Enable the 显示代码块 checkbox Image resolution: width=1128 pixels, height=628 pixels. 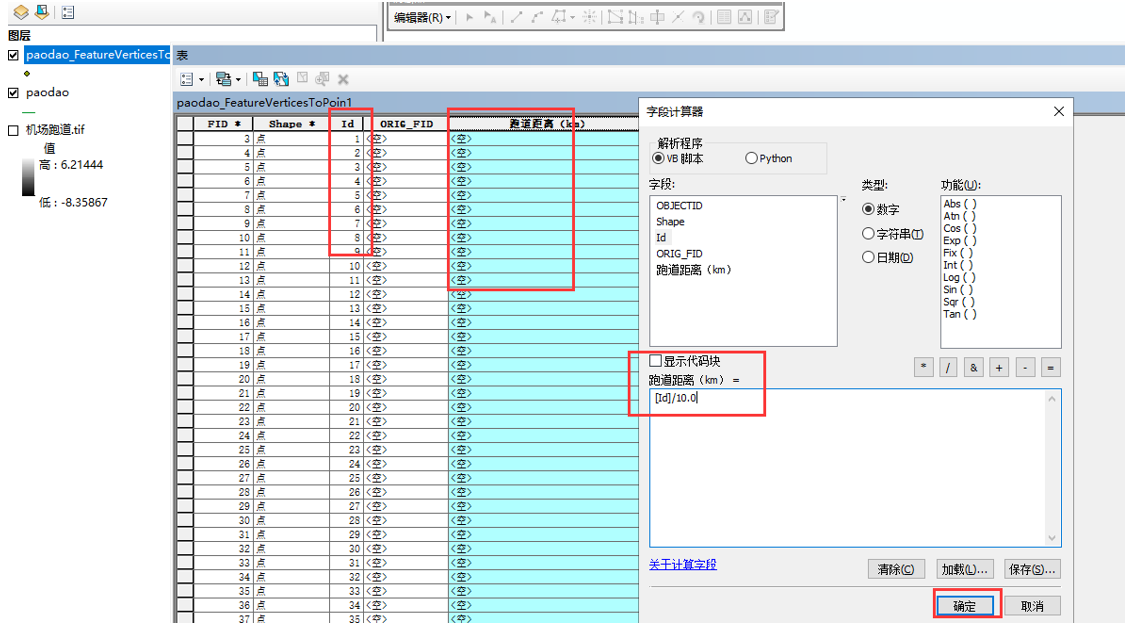point(655,360)
